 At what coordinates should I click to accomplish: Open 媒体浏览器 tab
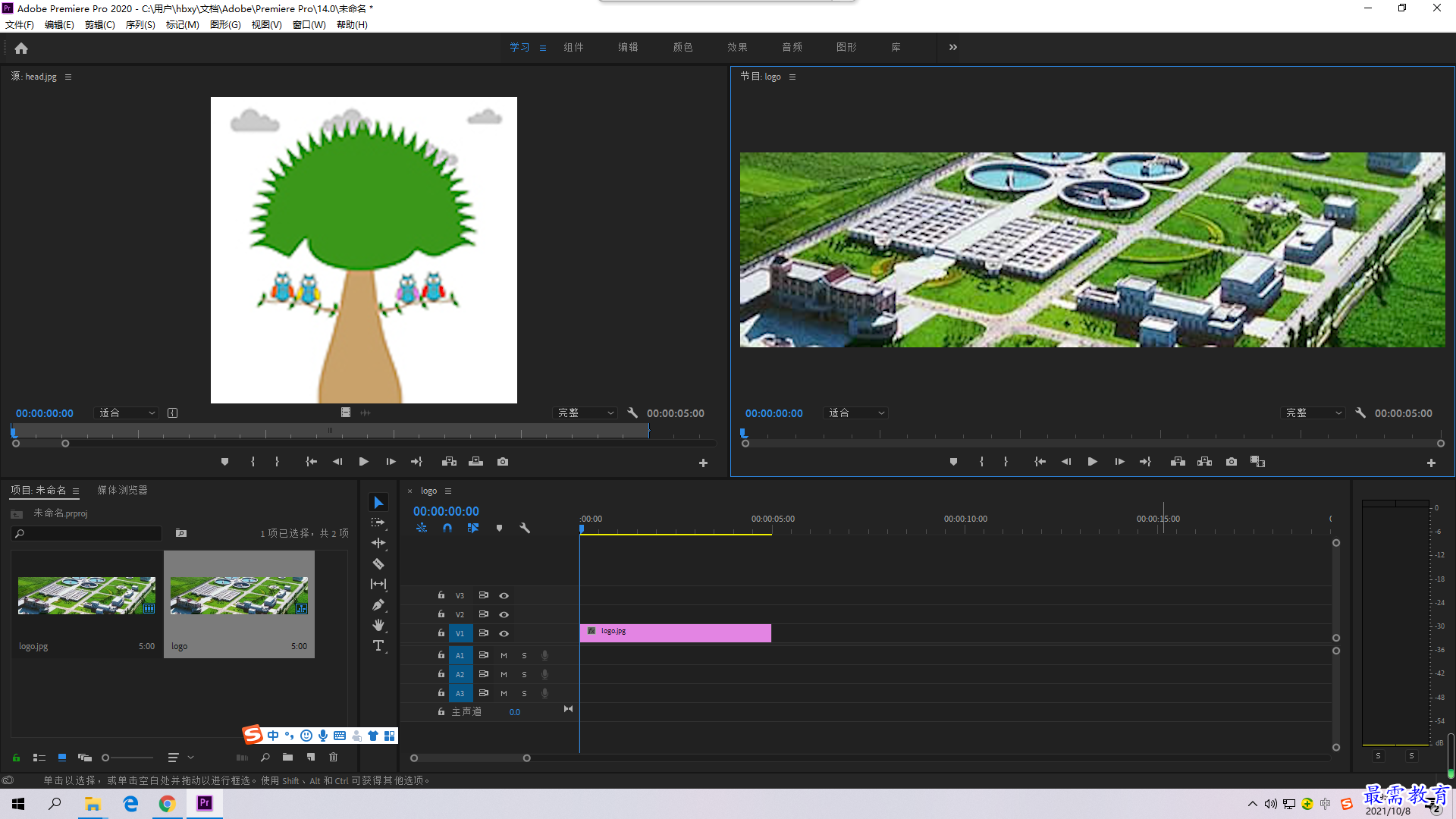[122, 490]
